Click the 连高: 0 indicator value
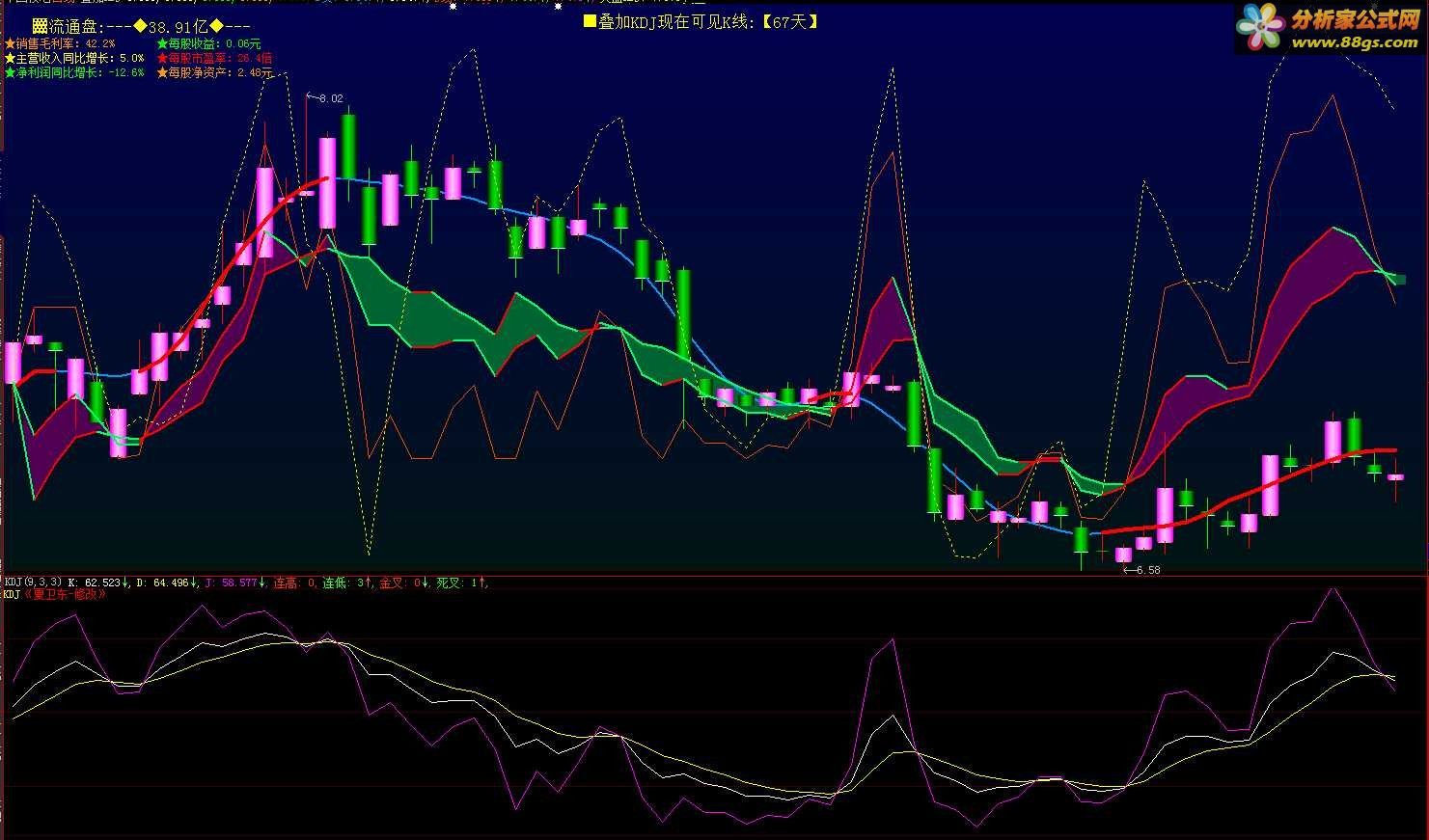Viewport: 1429px width, 840px height. [296, 583]
